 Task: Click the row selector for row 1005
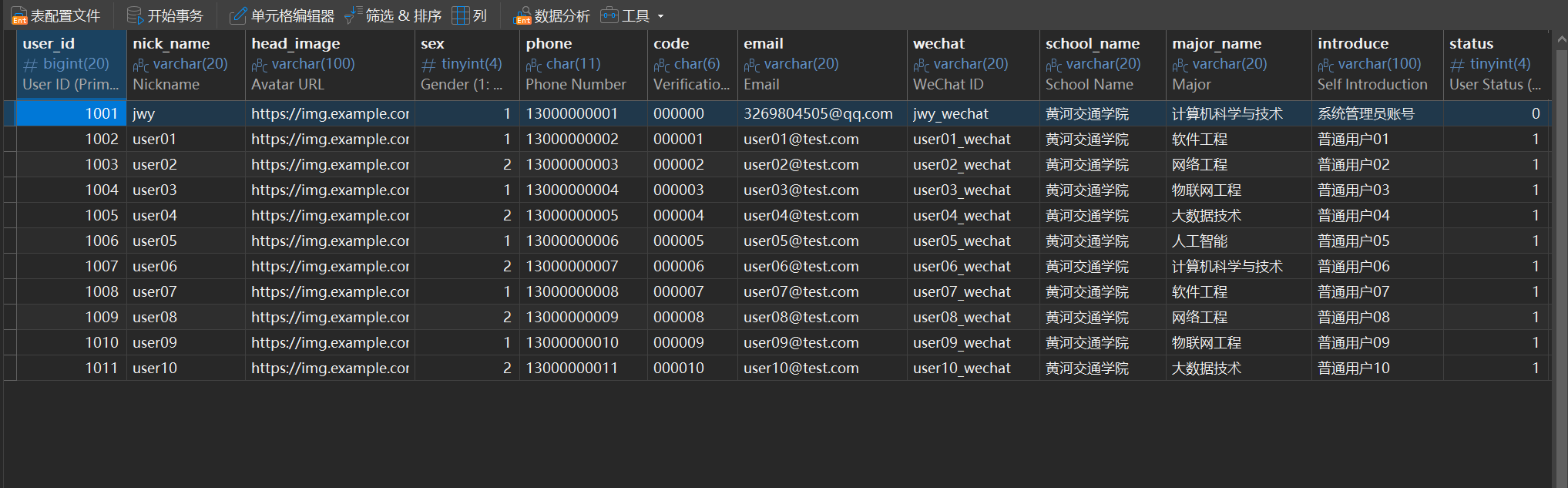(10, 215)
